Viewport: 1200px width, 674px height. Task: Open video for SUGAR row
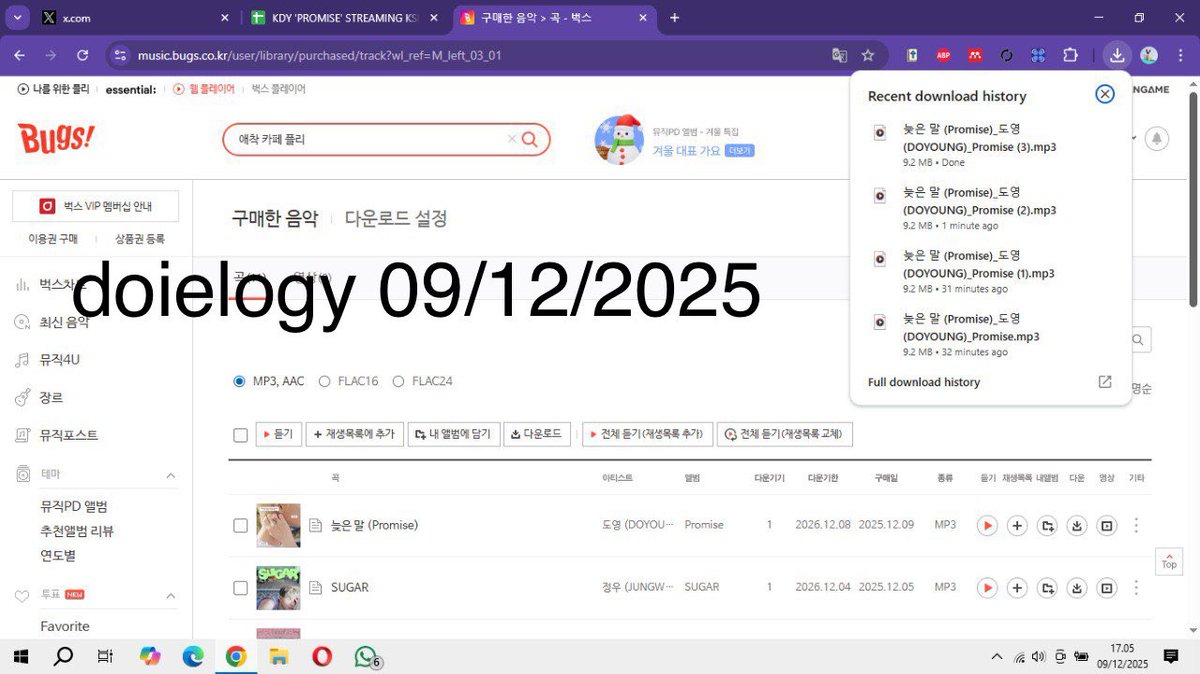(1107, 587)
